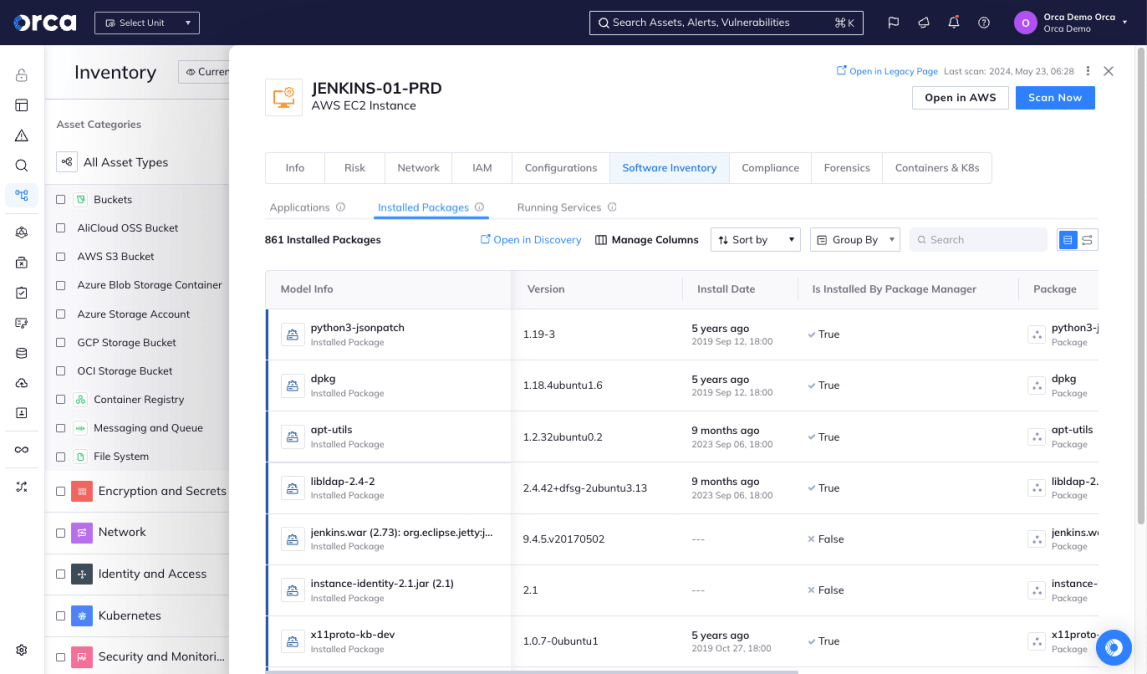The width and height of the screenshot is (1147, 674).
Task: Close the asset details panel
Action: coord(1108,71)
